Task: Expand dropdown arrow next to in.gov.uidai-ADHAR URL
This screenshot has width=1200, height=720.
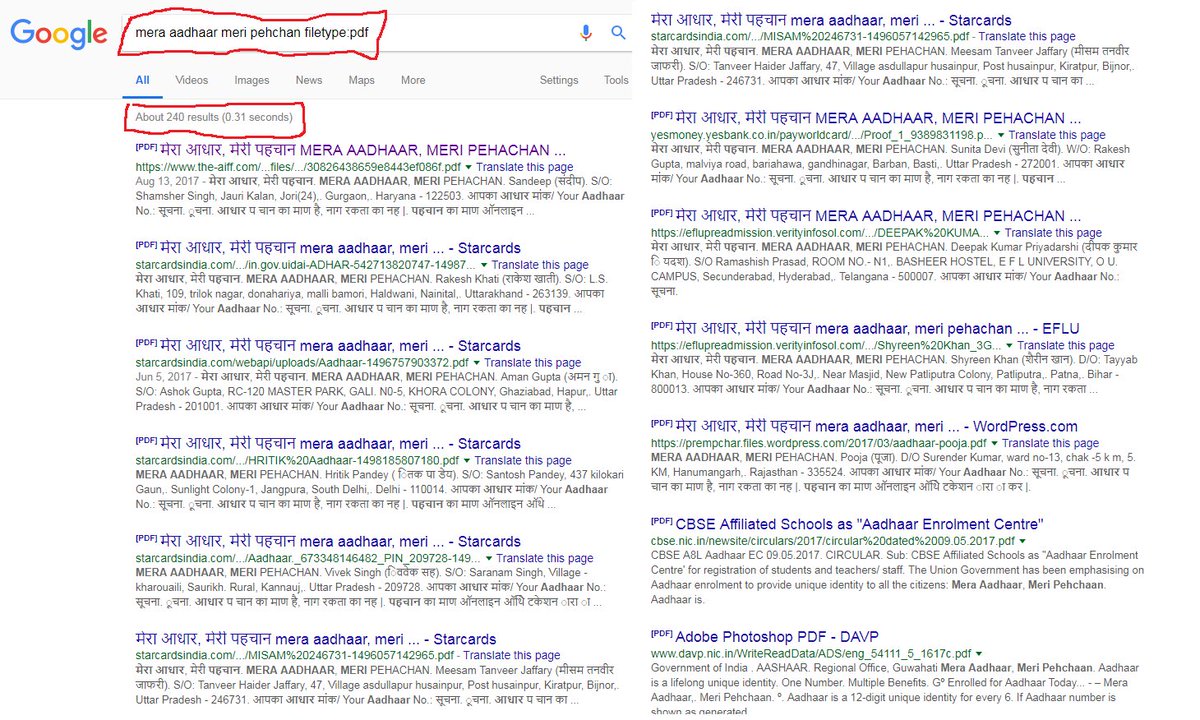Action: click(x=483, y=265)
